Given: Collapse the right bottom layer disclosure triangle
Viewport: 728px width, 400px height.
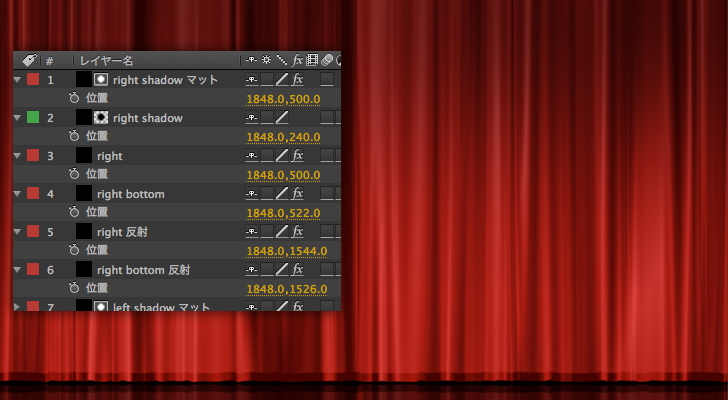Looking at the screenshot, I should 18,194.
